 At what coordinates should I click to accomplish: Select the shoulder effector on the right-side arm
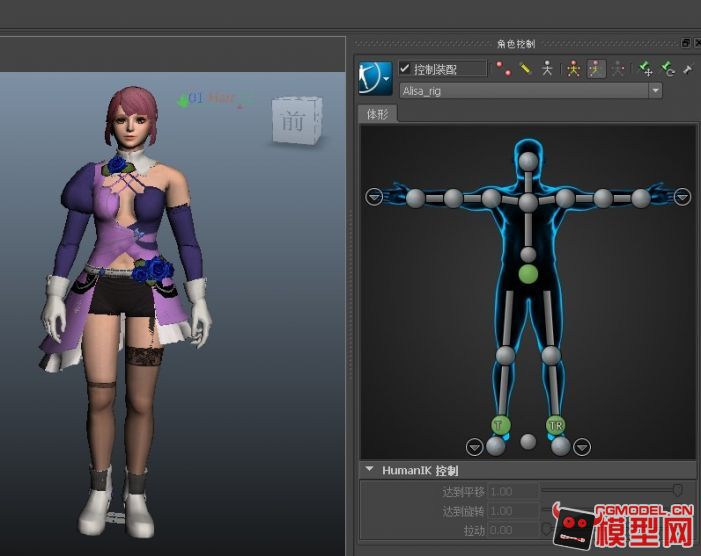pos(565,198)
